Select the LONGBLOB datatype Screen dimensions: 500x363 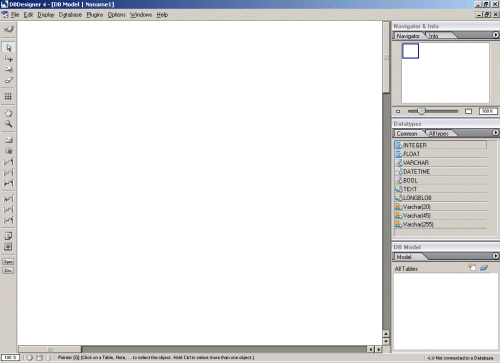440,198
